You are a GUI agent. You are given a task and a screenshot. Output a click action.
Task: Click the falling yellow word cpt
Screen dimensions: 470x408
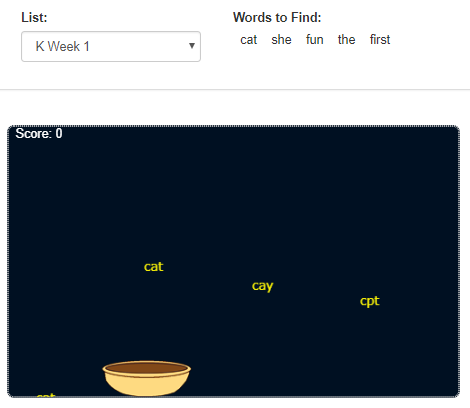(370, 301)
